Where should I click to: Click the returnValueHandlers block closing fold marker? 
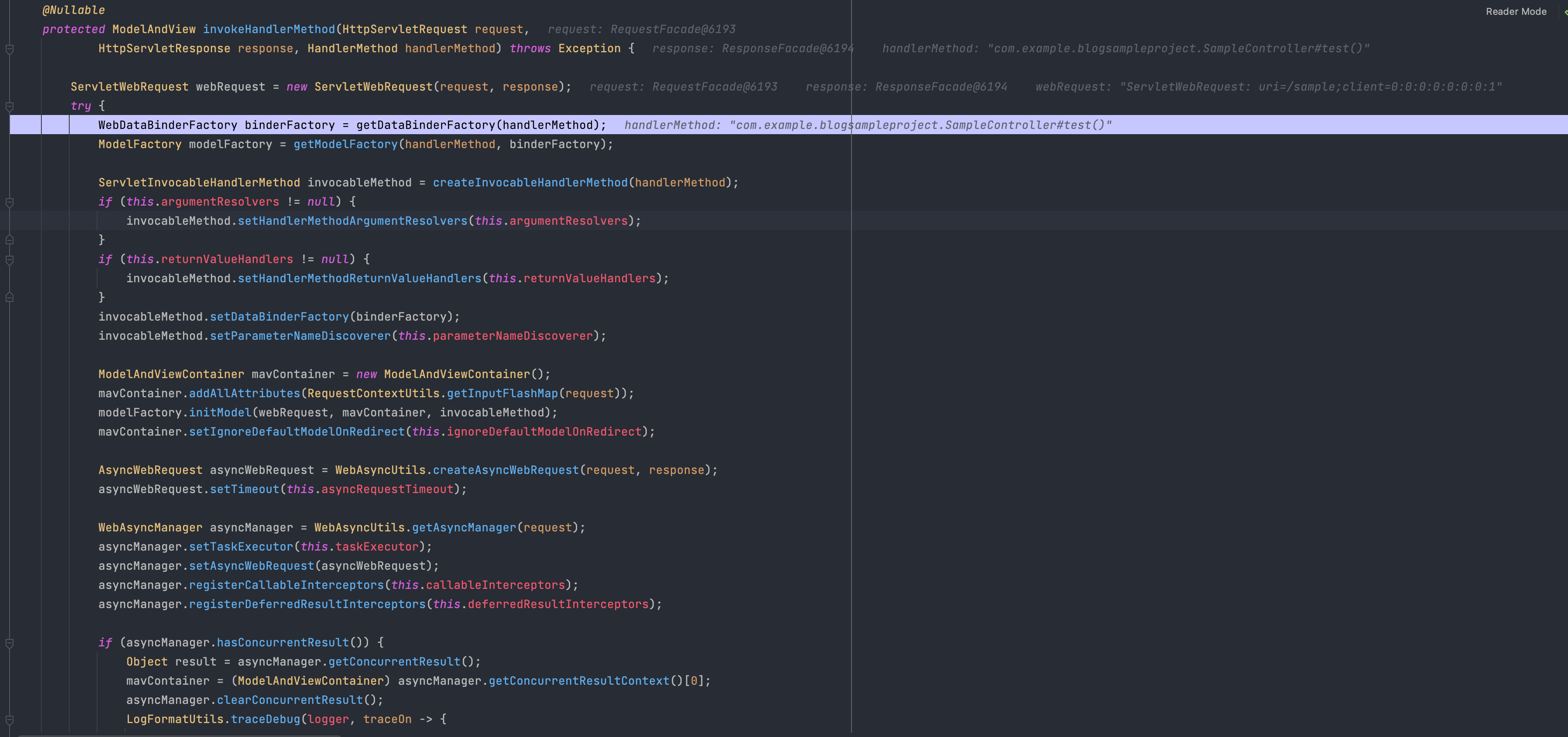coord(10,298)
